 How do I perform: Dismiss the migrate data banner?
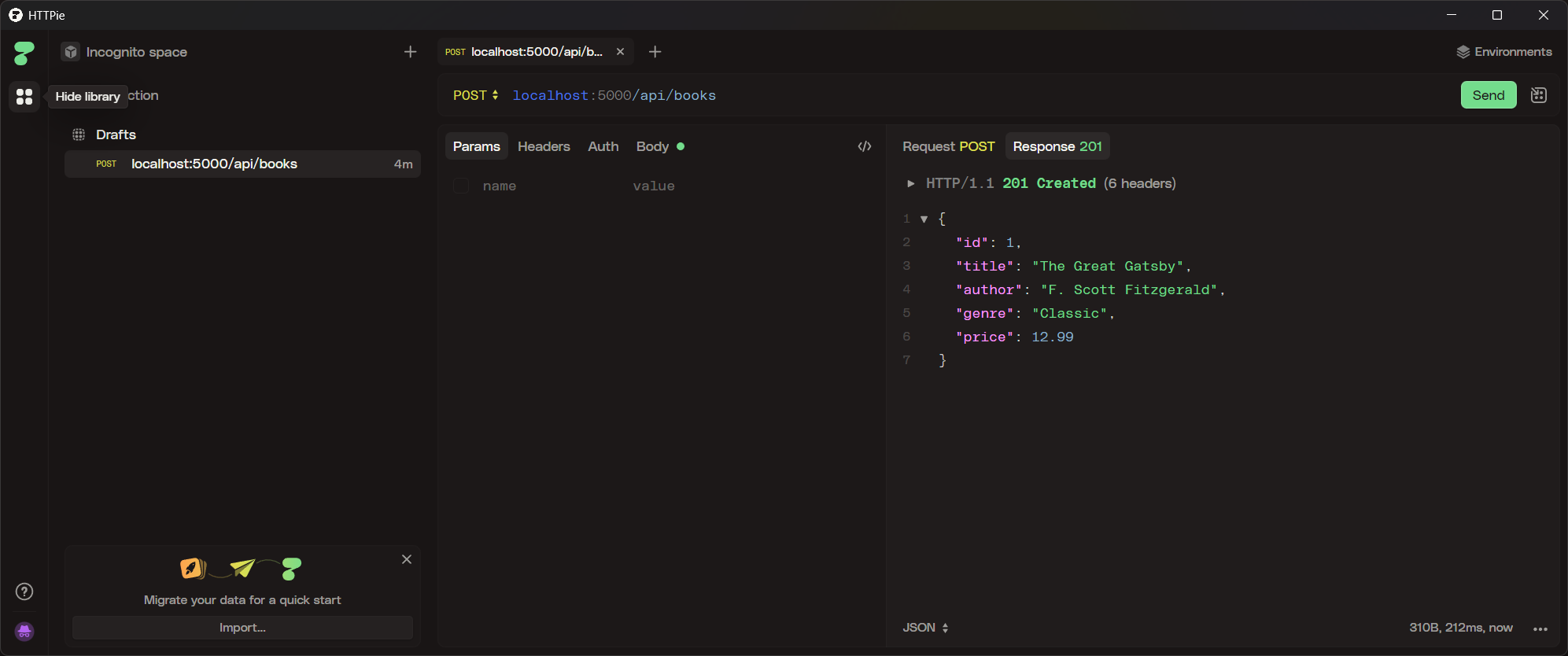(x=407, y=559)
